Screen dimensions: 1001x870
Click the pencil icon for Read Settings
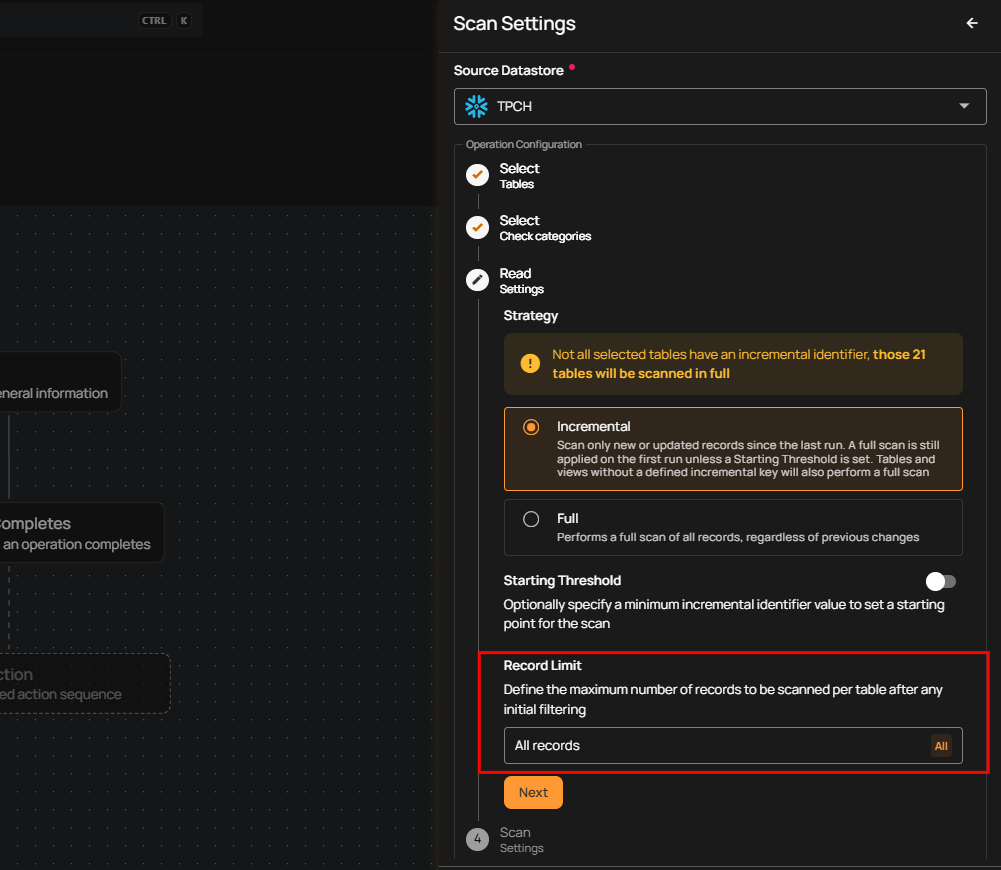pos(477,280)
